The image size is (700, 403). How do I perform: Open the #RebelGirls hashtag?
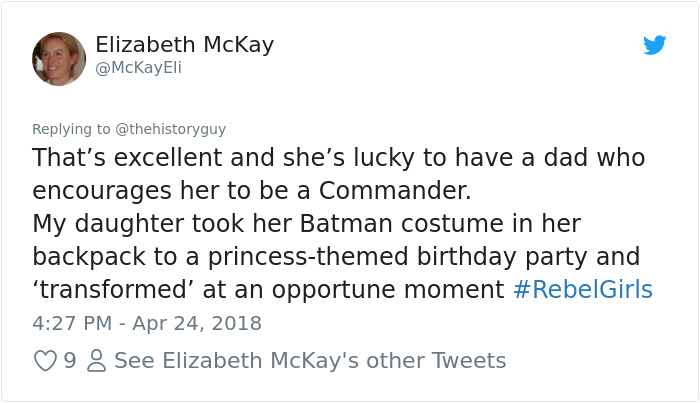(x=581, y=290)
